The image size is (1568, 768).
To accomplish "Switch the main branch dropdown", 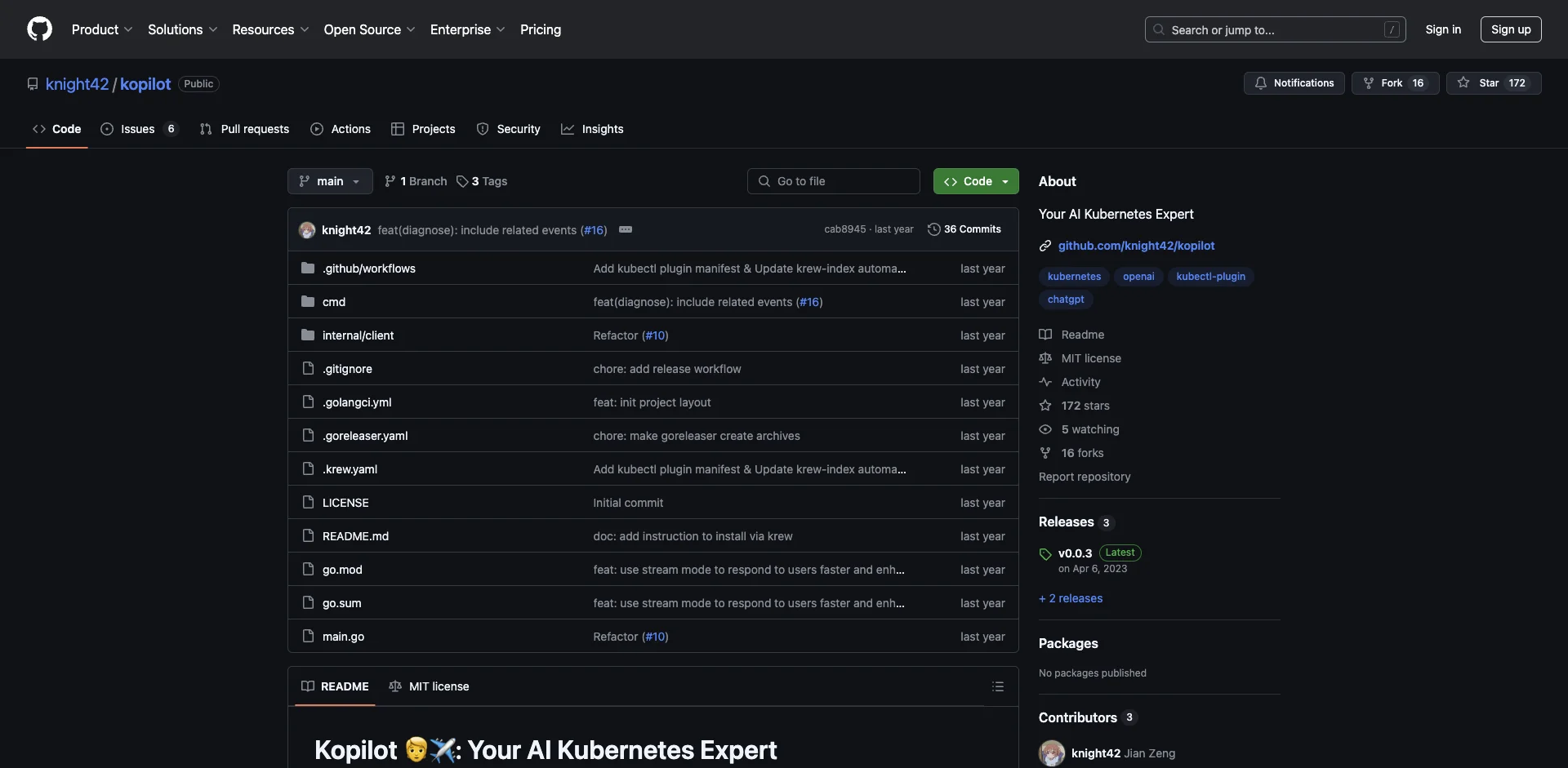I will click(330, 181).
